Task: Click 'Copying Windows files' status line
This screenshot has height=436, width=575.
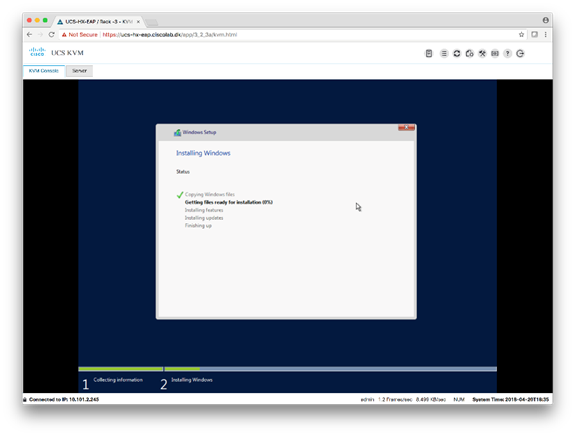Action: tap(210, 194)
